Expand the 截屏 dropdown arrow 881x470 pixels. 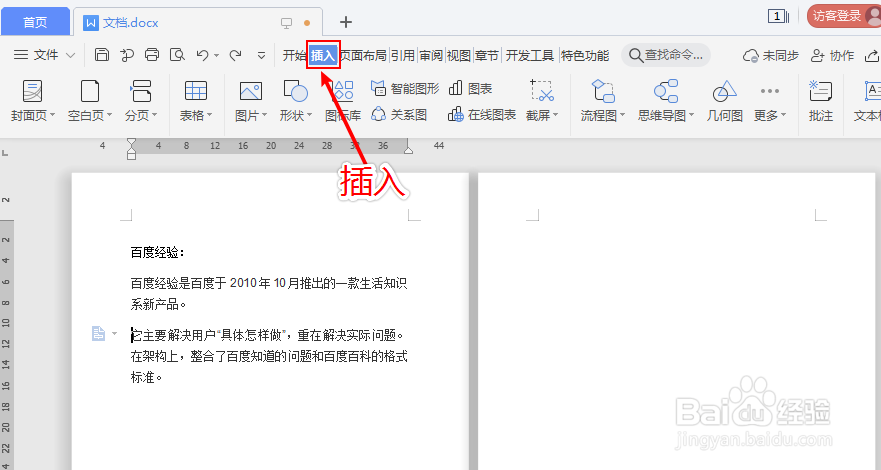click(x=556, y=115)
